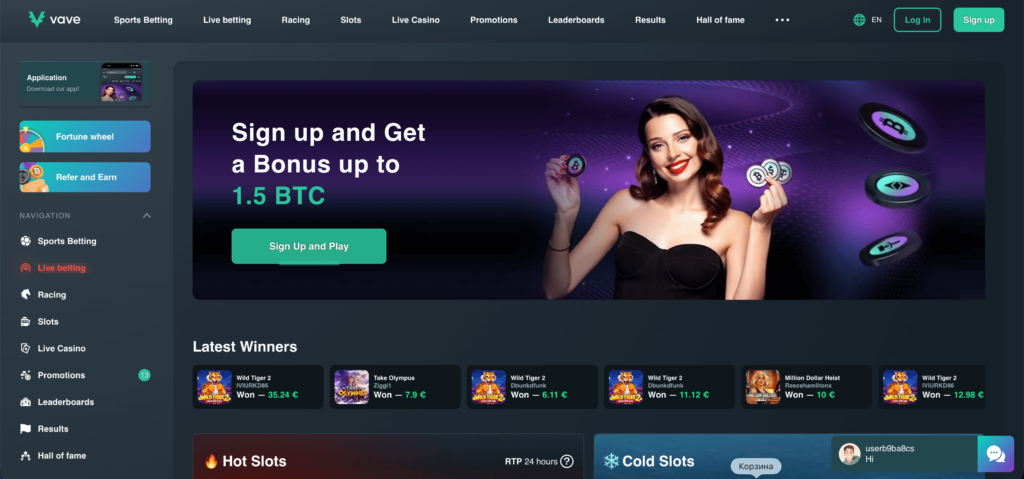Click the Promotions notification badge 13
1024x479 pixels.
(x=144, y=375)
